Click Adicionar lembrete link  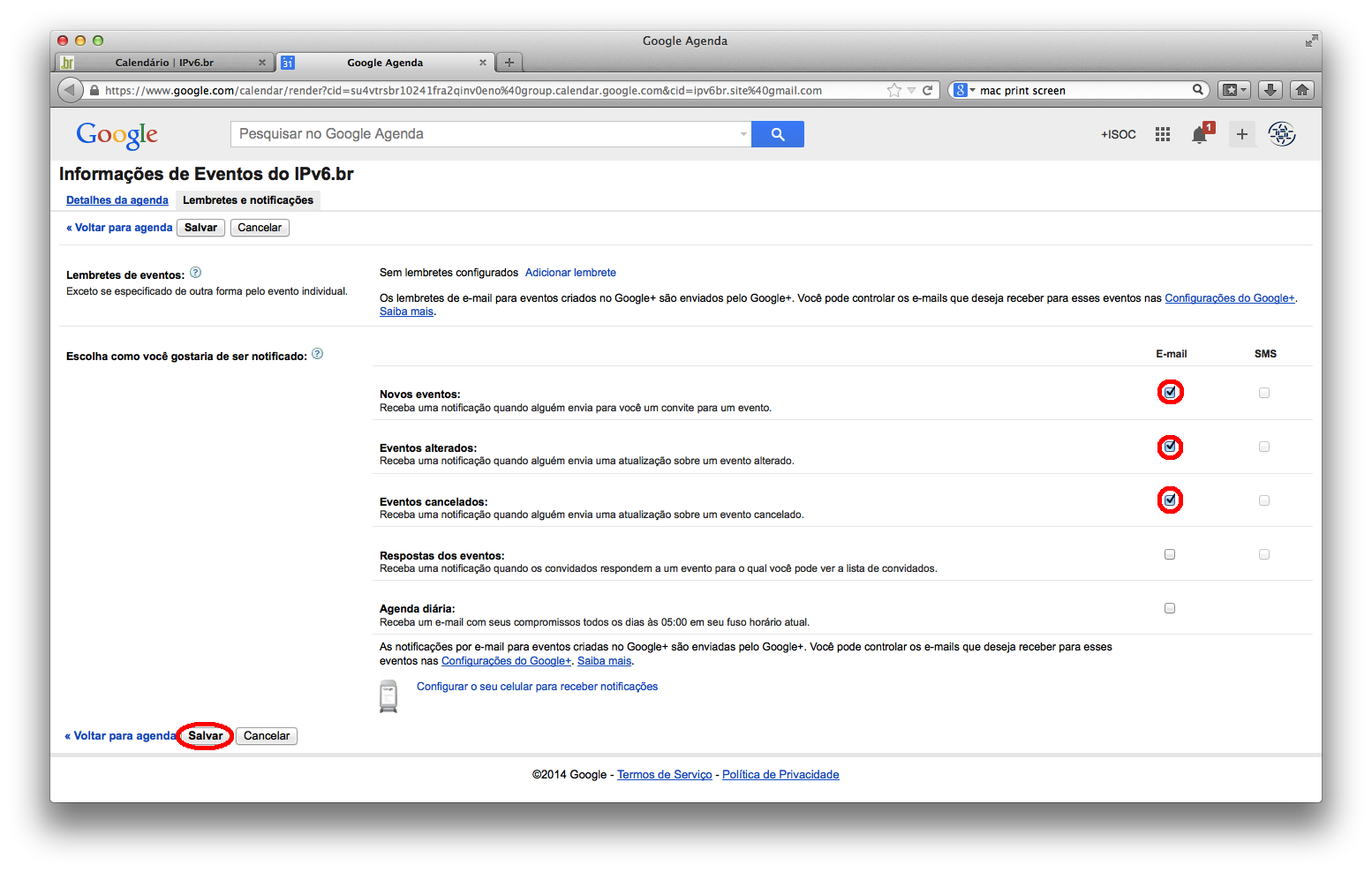pos(570,273)
